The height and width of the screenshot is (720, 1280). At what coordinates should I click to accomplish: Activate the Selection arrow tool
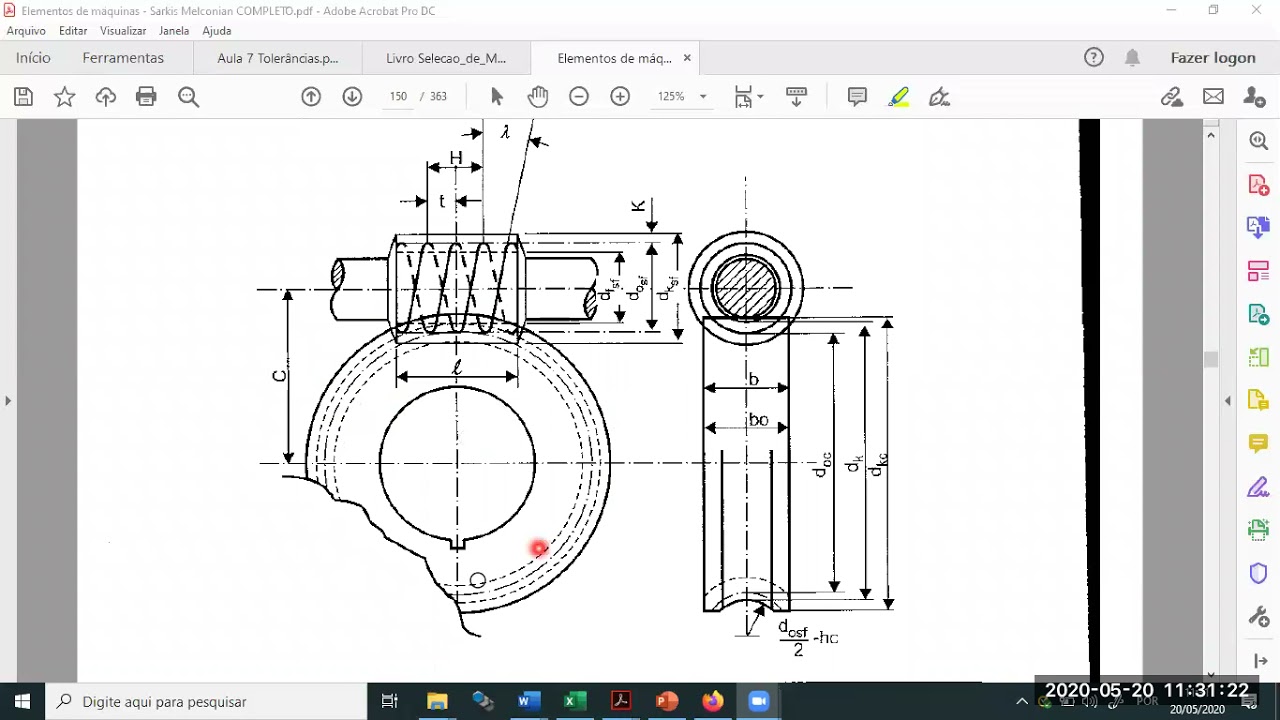497,97
